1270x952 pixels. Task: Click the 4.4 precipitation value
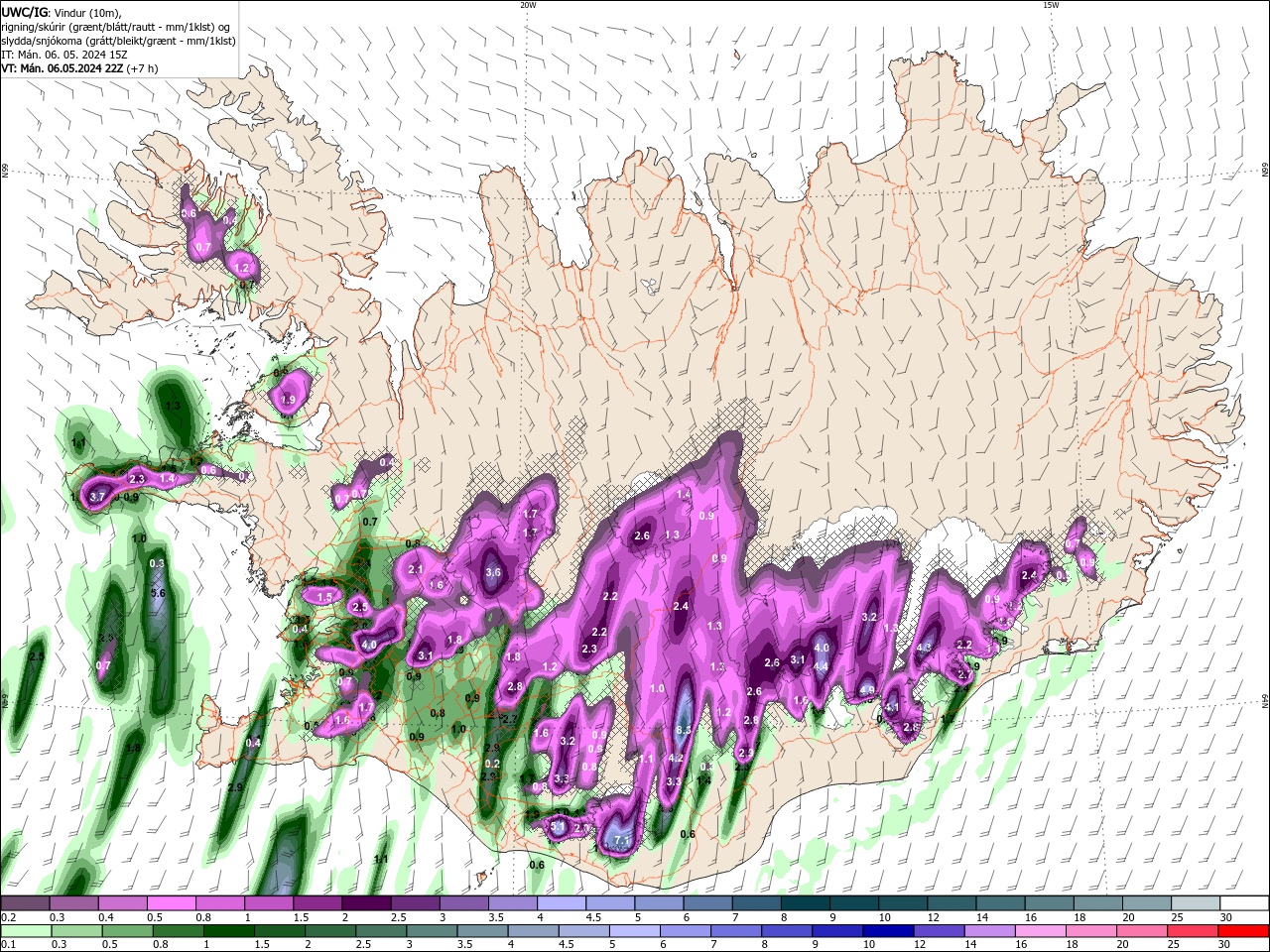pos(821,666)
